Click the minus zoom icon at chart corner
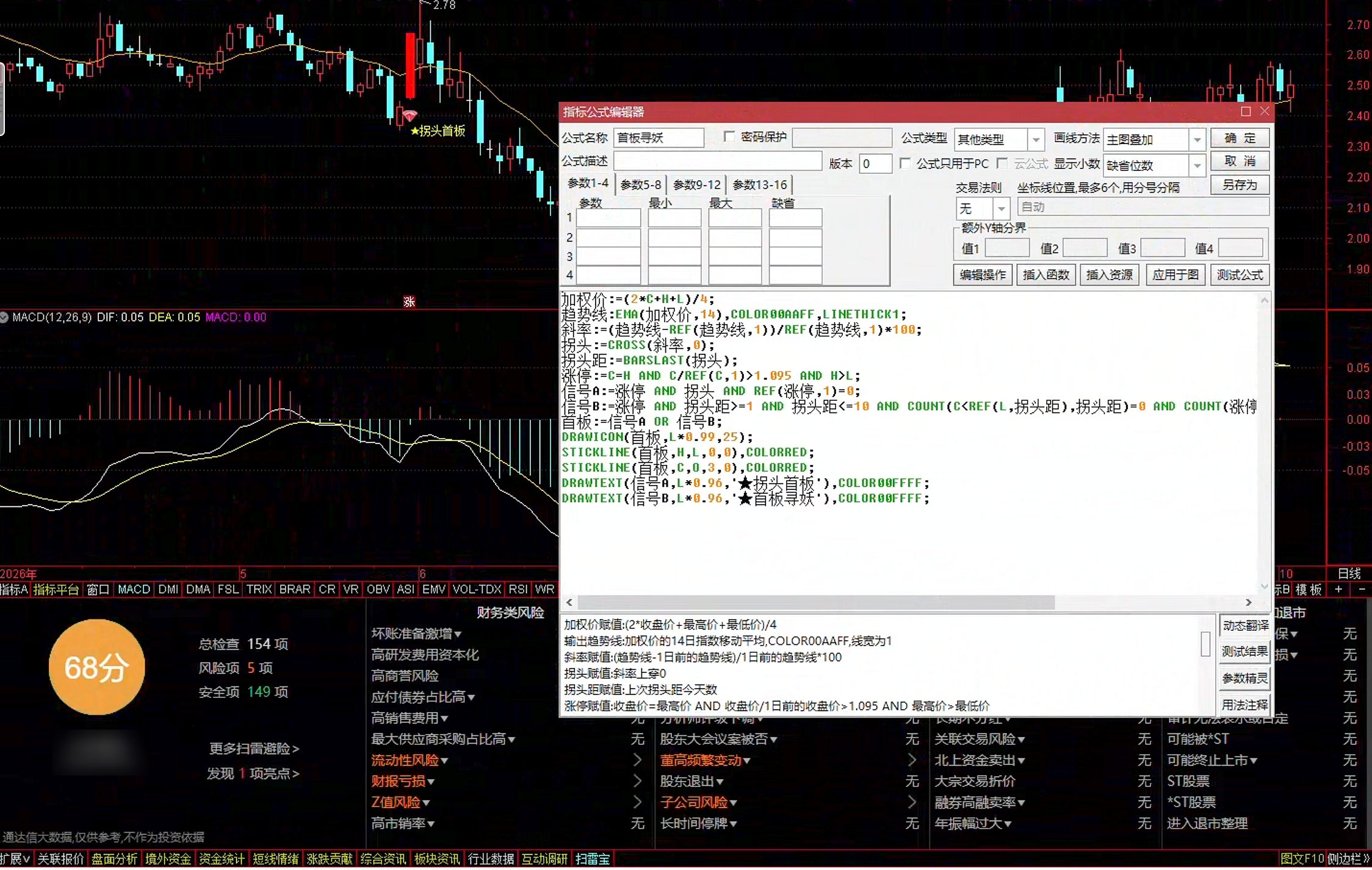Image resolution: width=1372 pixels, height=870 pixels. click(1362, 589)
